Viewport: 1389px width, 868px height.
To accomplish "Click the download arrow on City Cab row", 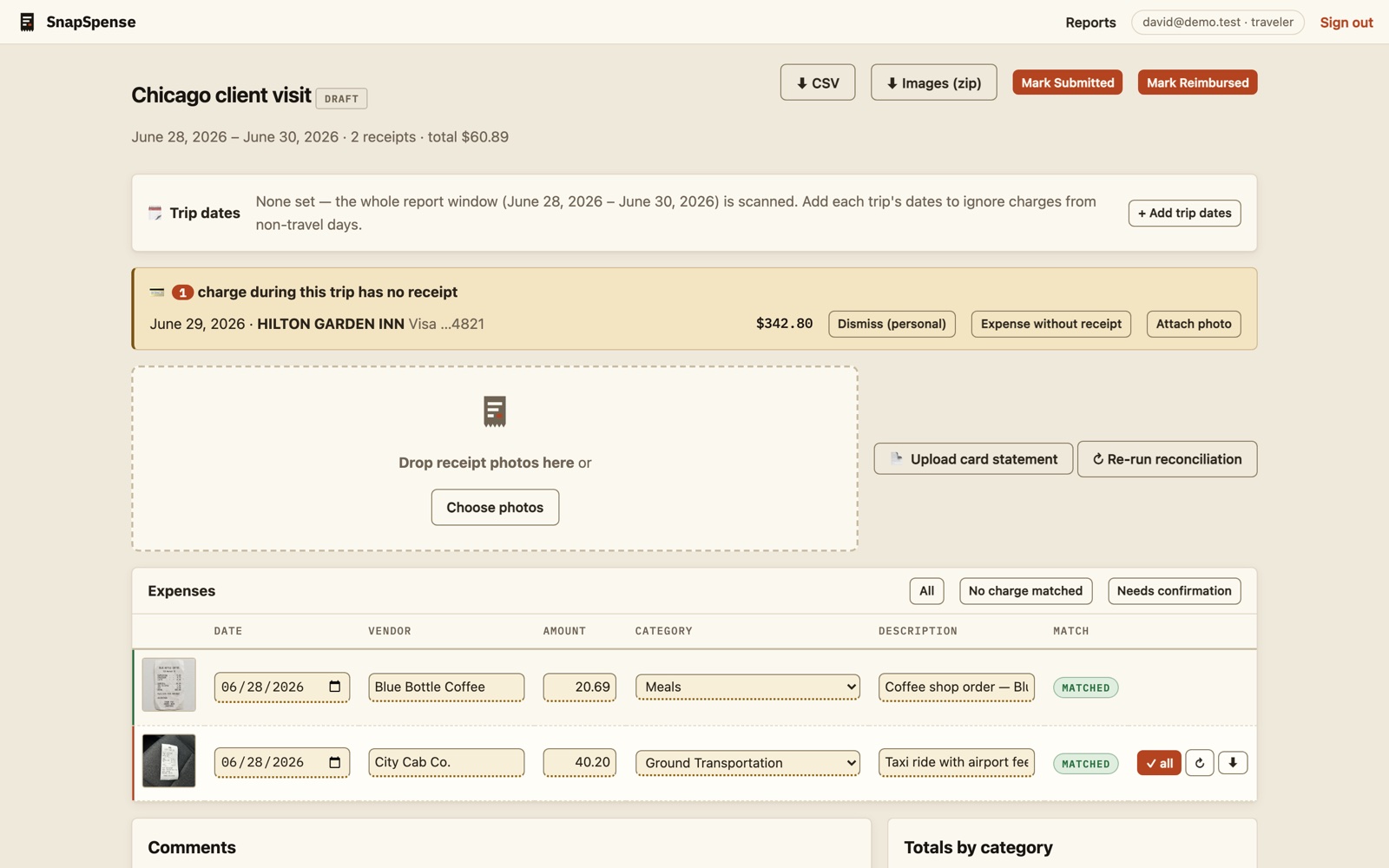I will pyautogui.click(x=1233, y=763).
